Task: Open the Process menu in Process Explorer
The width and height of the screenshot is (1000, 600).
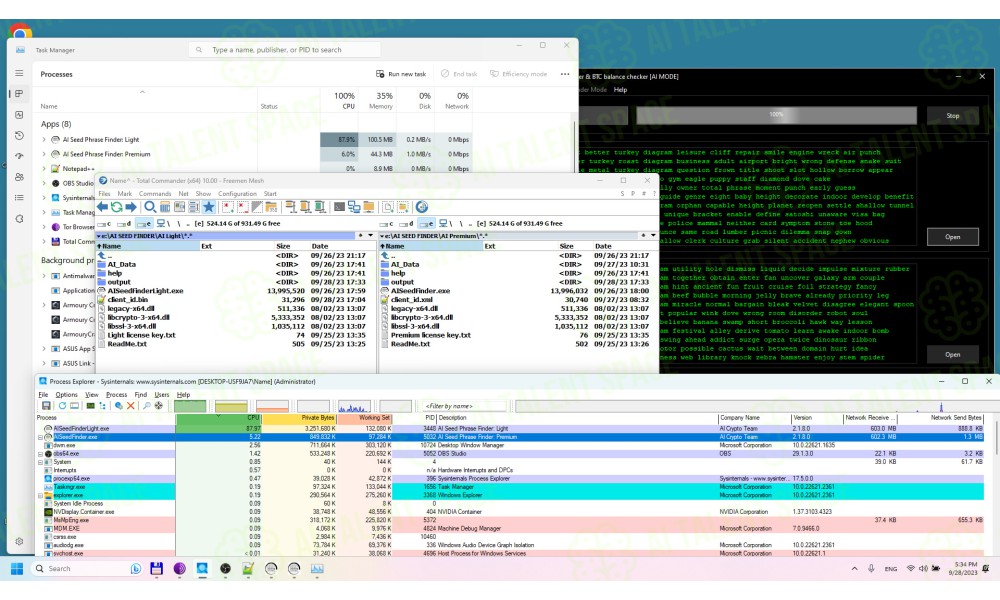Action: point(117,395)
